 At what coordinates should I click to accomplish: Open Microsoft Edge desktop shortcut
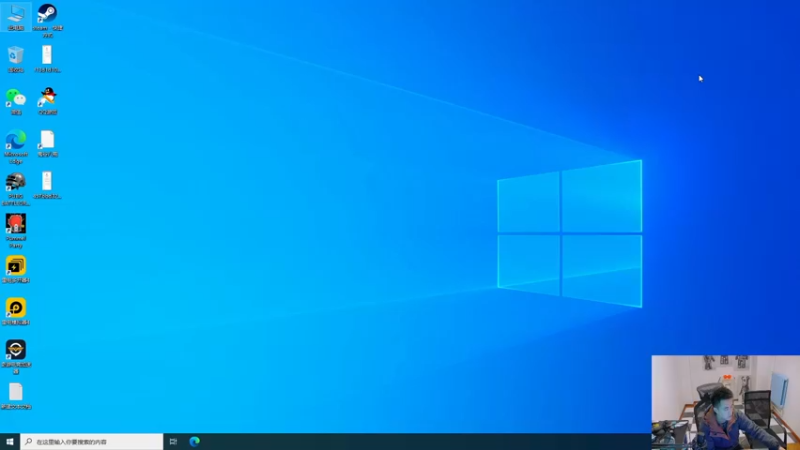[16, 146]
